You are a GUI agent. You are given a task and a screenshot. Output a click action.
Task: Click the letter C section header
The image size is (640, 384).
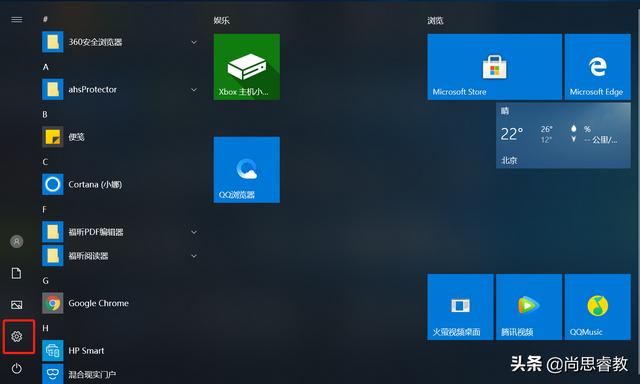coord(45,162)
